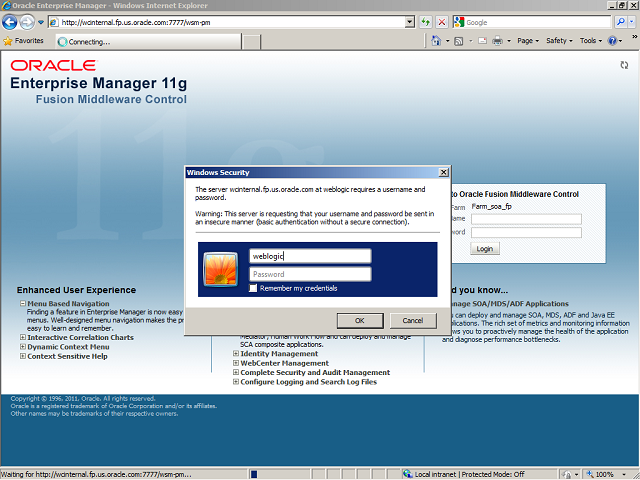Click the Local intranet zone globe icon
Image resolution: width=640 pixels, height=480 pixels.
pyautogui.click(x=407, y=474)
